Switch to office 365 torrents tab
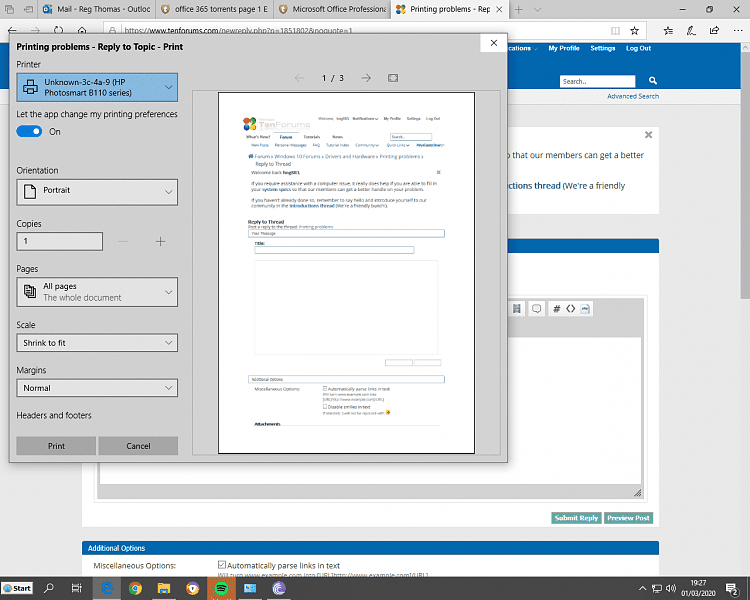Image resolution: width=750 pixels, height=600 pixels. click(215, 9)
